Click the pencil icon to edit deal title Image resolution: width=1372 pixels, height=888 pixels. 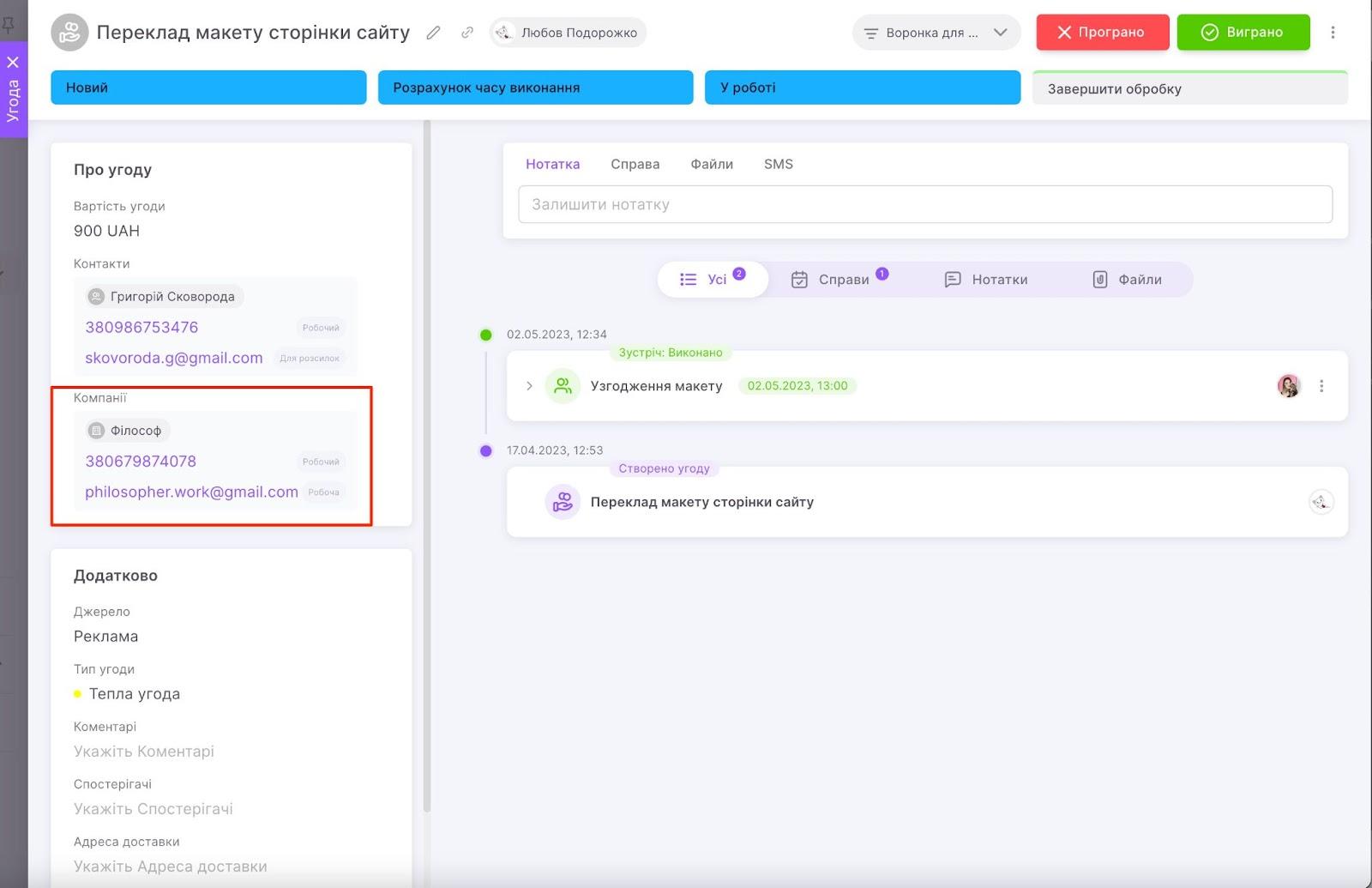(x=433, y=33)
